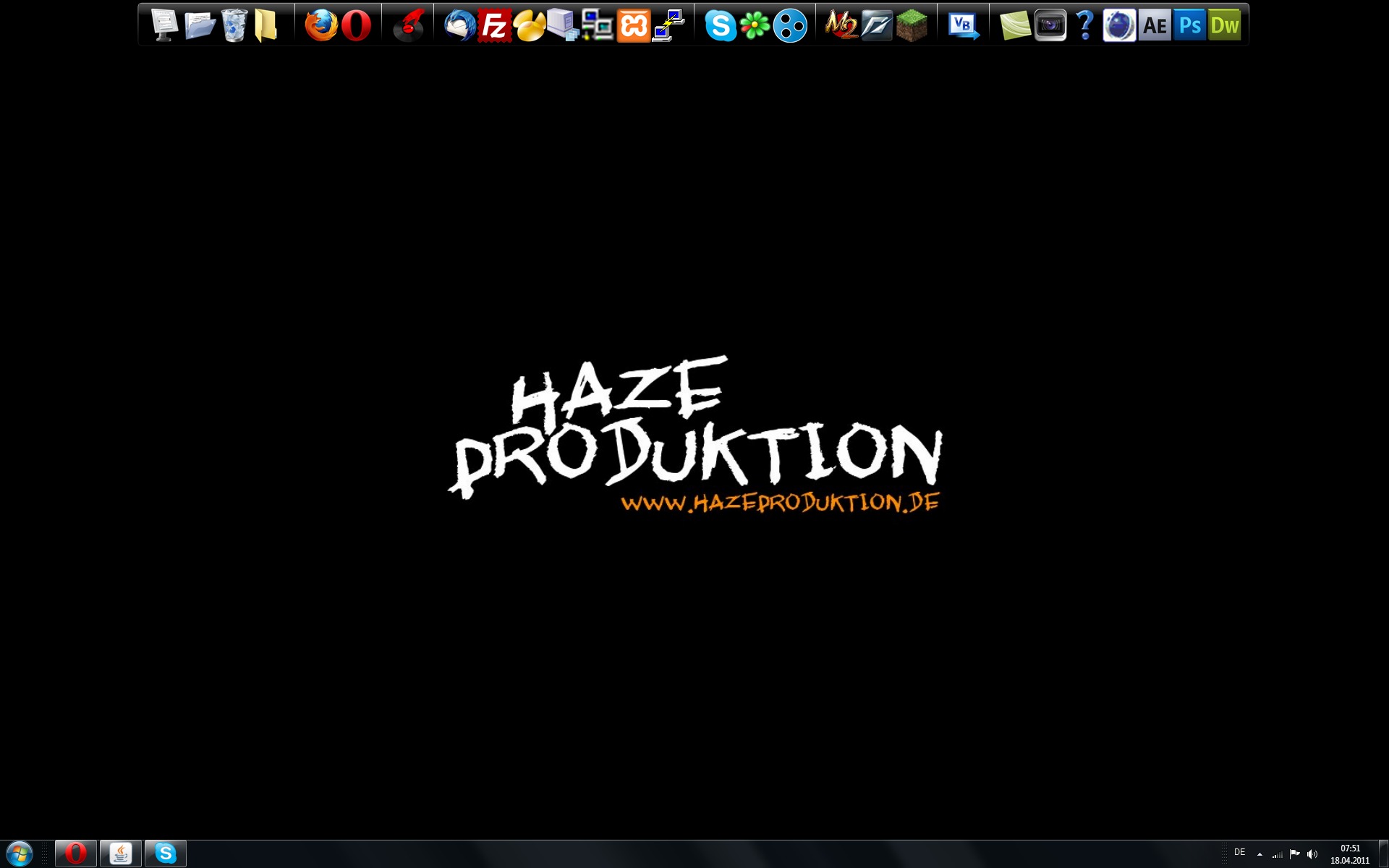This screenshot has height=868, width=1389.
Task: Launch Visual Basic from dock
Action: click(963, 26)
